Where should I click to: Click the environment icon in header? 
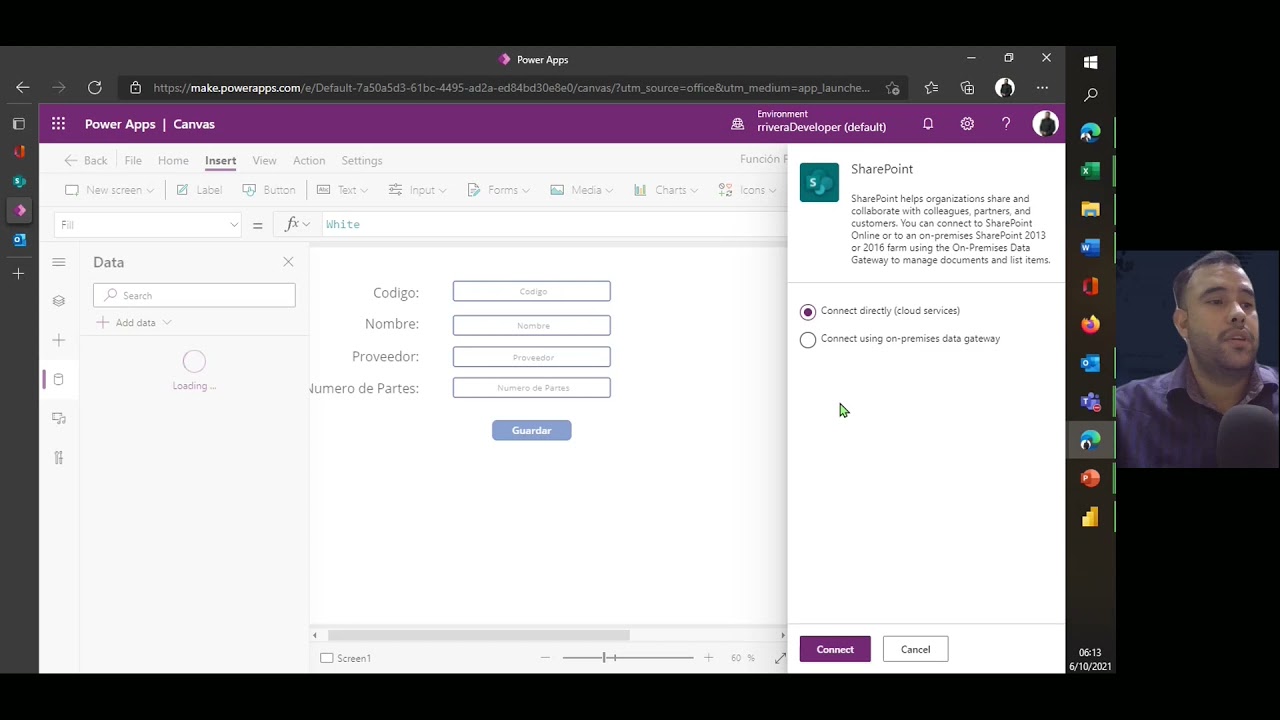coord(738,124)
